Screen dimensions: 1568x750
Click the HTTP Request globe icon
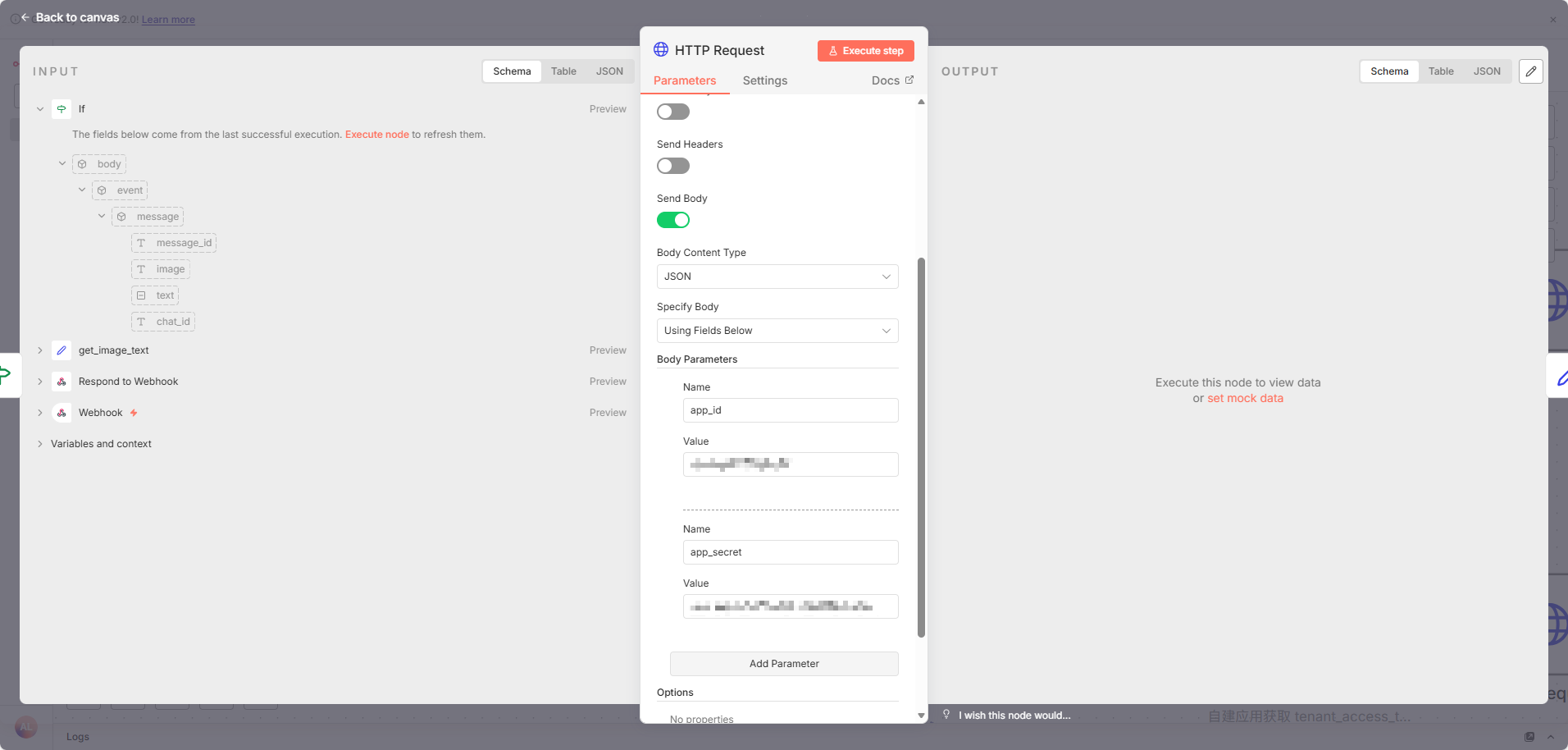pos(661,50)
